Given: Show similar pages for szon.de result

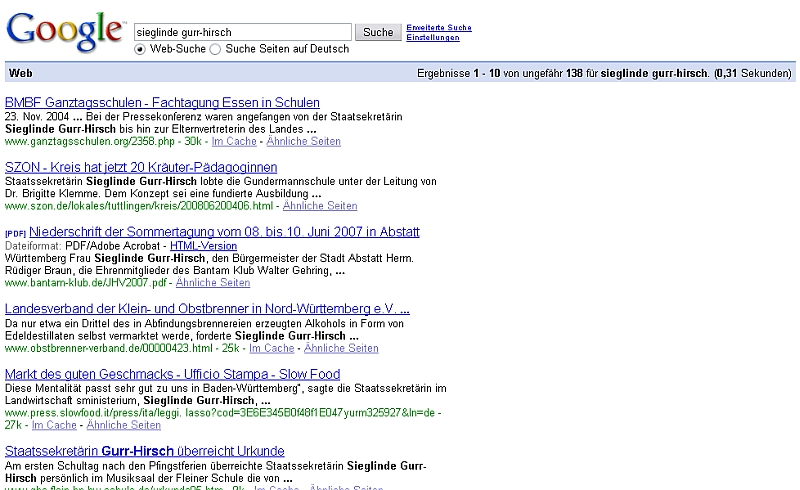Looking at the screenshot, I should point(320,206).
